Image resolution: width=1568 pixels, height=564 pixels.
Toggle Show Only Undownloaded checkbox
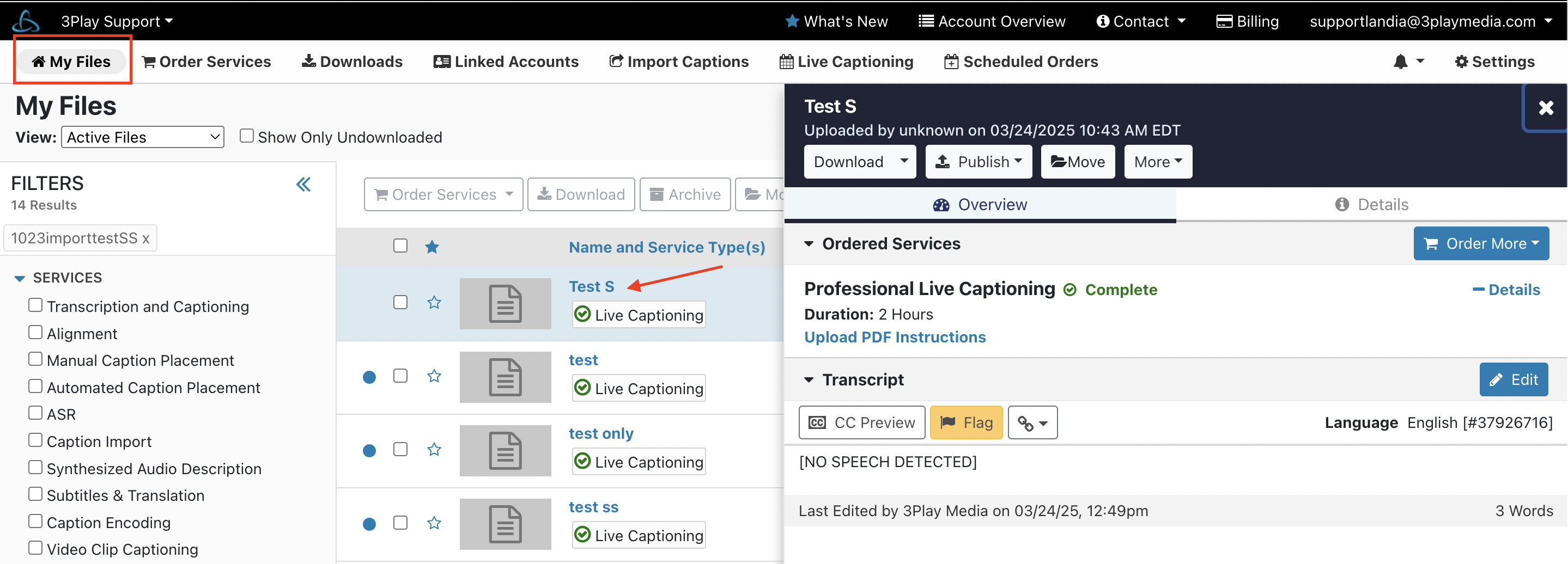point(246,136)
